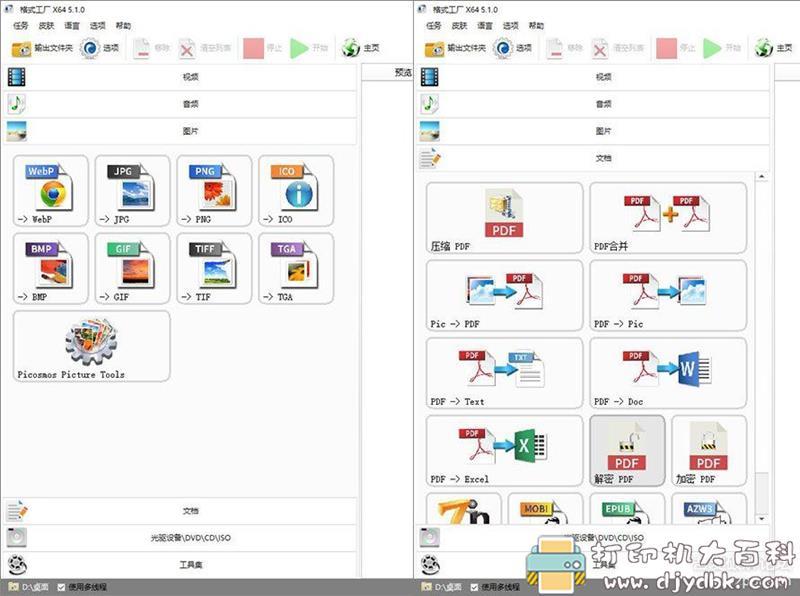Viewport: 800px width, 596px height.
Task: Open the PDF -> Pic tile
Action: [x=668, y=295]
